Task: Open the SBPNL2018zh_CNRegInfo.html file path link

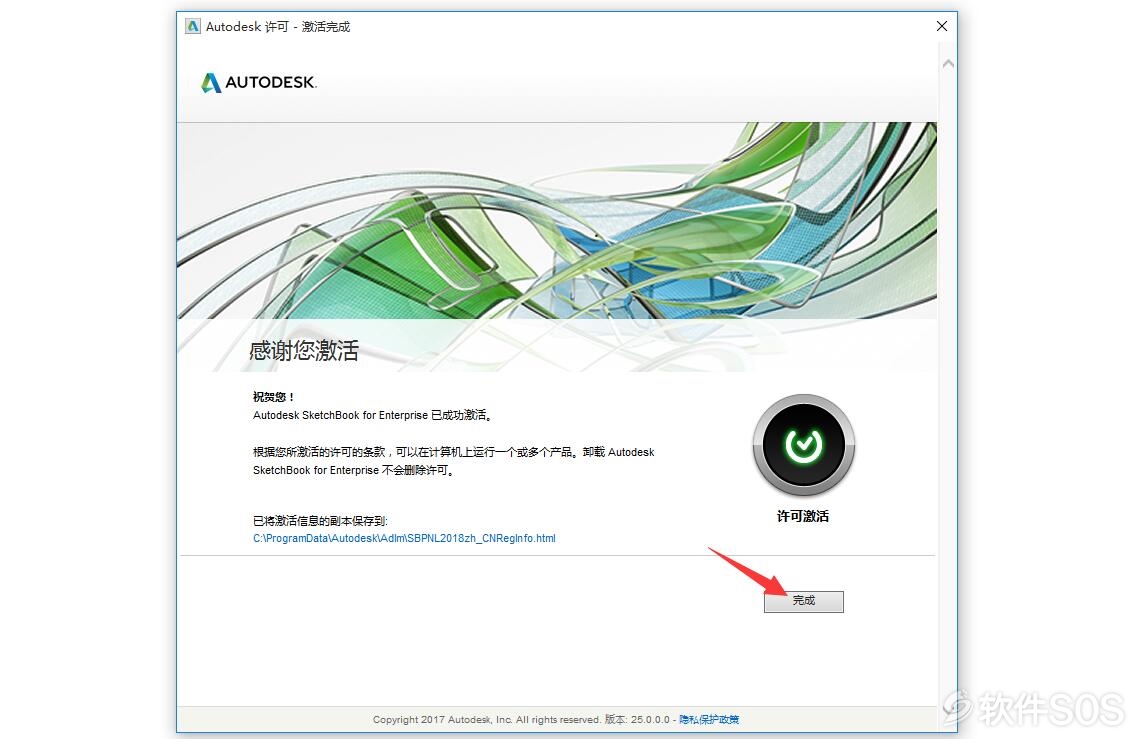Action: 404,538
